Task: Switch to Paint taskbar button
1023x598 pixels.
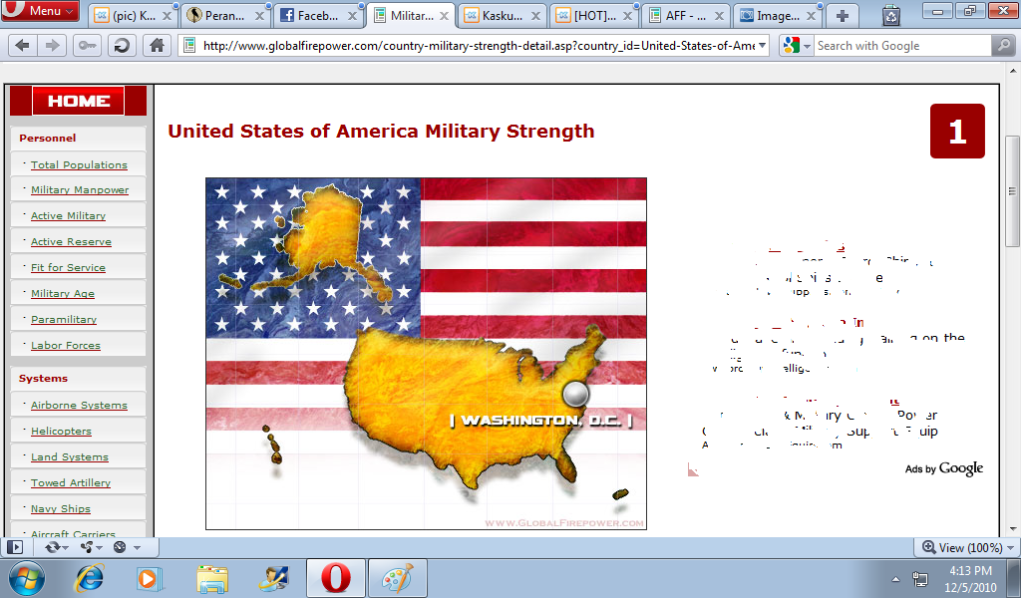Action: [x=397, y=578]
